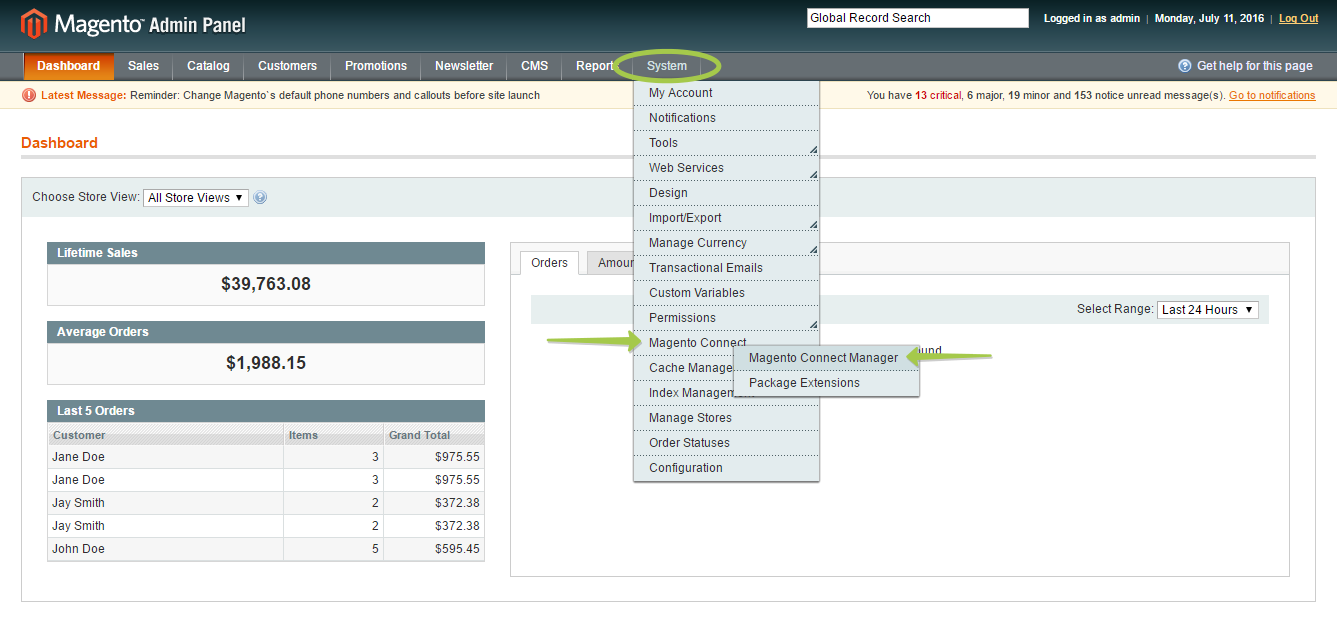Click the Lifetime Sales value $39,763.08
Viewport: 1337px width, 629px height.
(266, 284)
